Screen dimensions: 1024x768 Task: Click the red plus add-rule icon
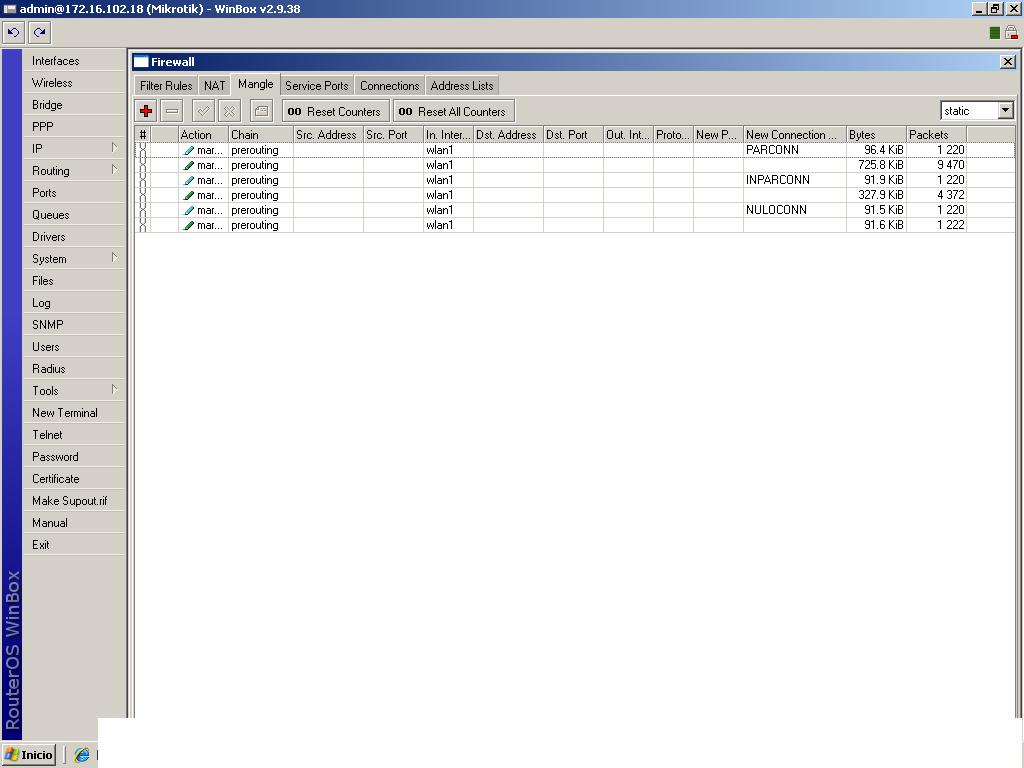(146, 111)
